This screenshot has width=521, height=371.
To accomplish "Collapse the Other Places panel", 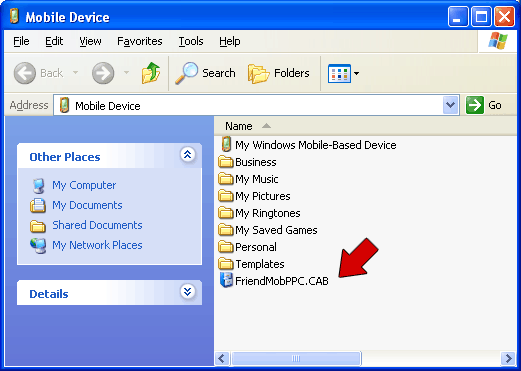I will pyautogui.click(x=187, y=155).
